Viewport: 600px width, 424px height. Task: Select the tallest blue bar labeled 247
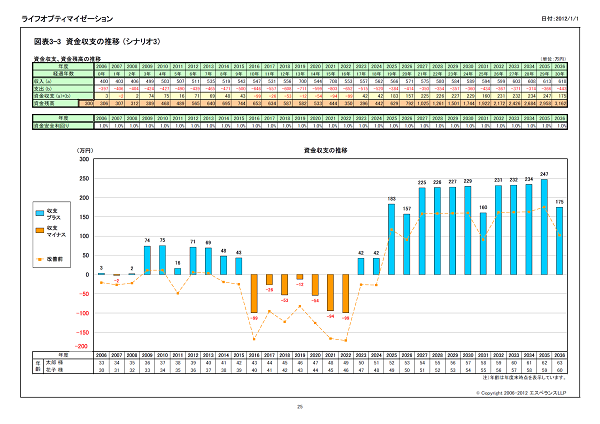point(543,228)
